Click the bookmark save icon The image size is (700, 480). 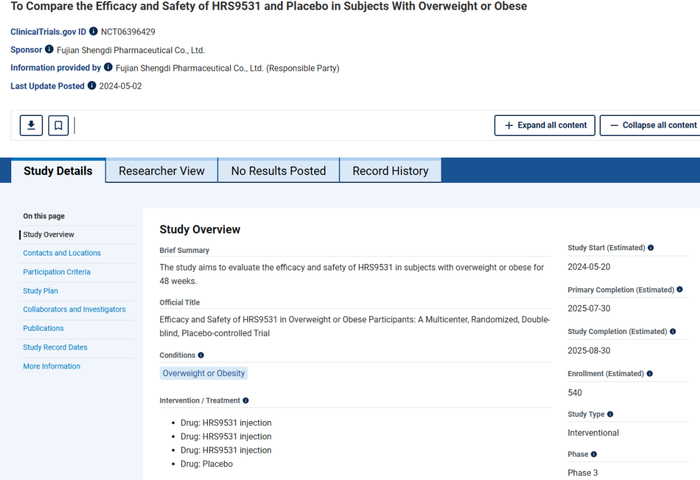(58, 125)
